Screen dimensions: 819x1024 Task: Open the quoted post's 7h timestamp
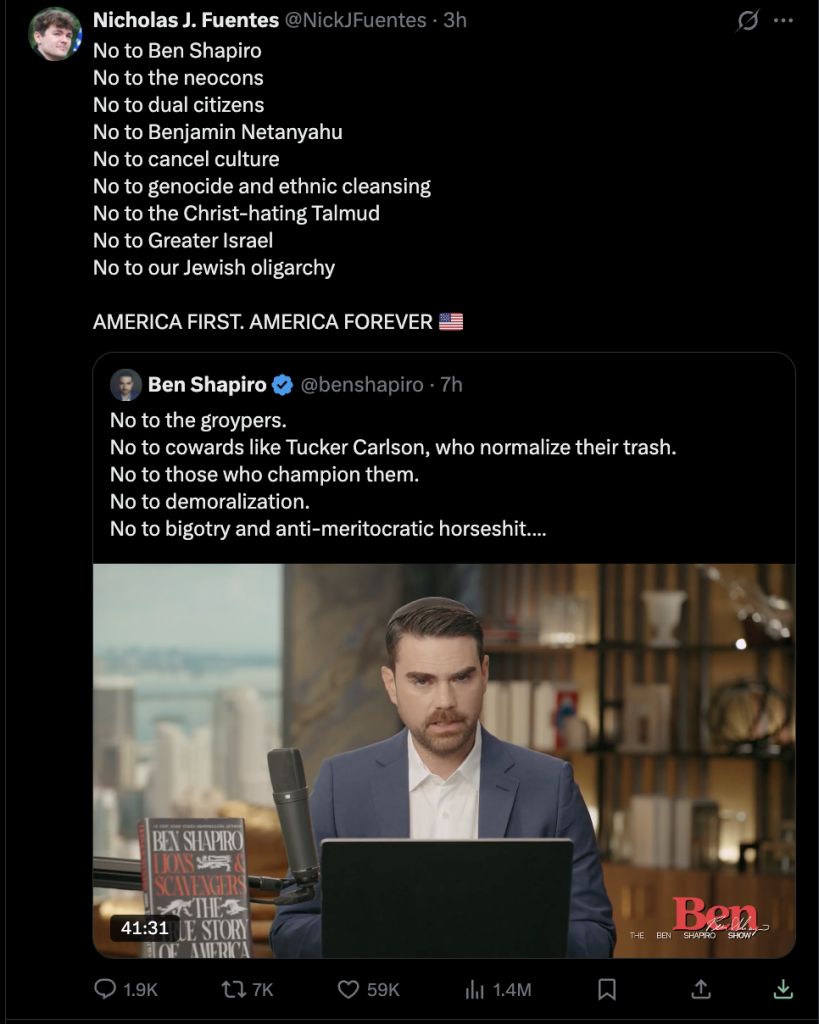pos(451,385)
